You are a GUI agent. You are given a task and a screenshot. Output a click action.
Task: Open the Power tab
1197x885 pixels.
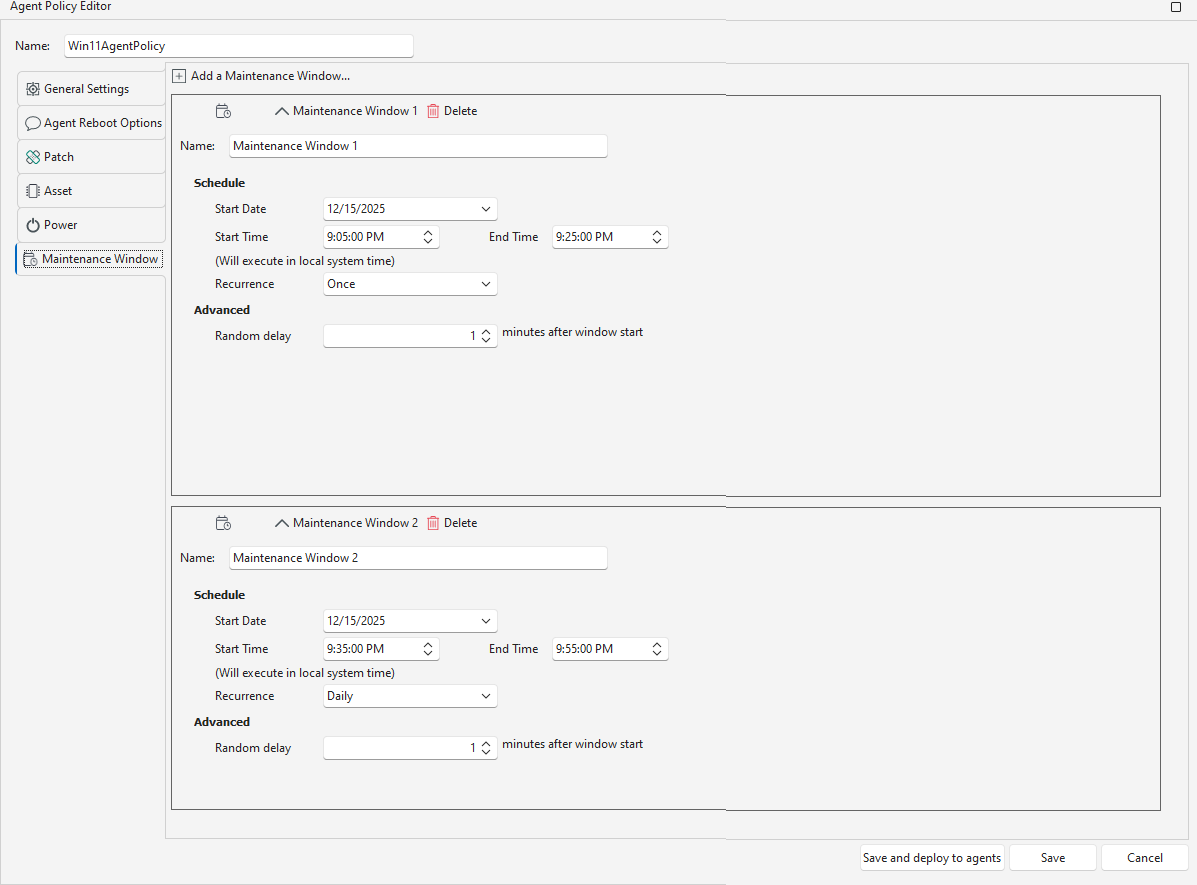click(90, 225)
